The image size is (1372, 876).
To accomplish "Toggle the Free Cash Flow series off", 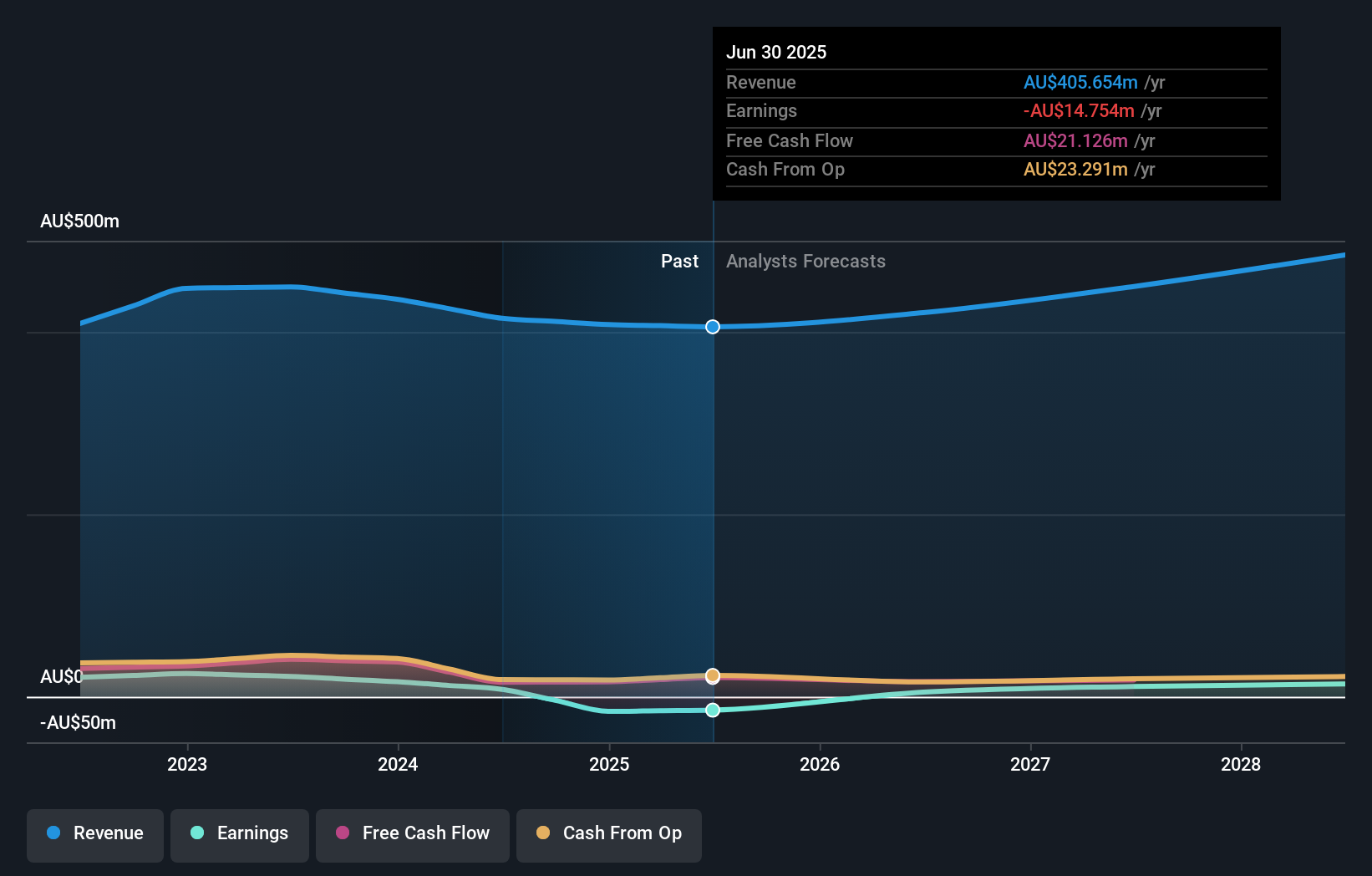I will pyautogui.click(x=412, y=835).
